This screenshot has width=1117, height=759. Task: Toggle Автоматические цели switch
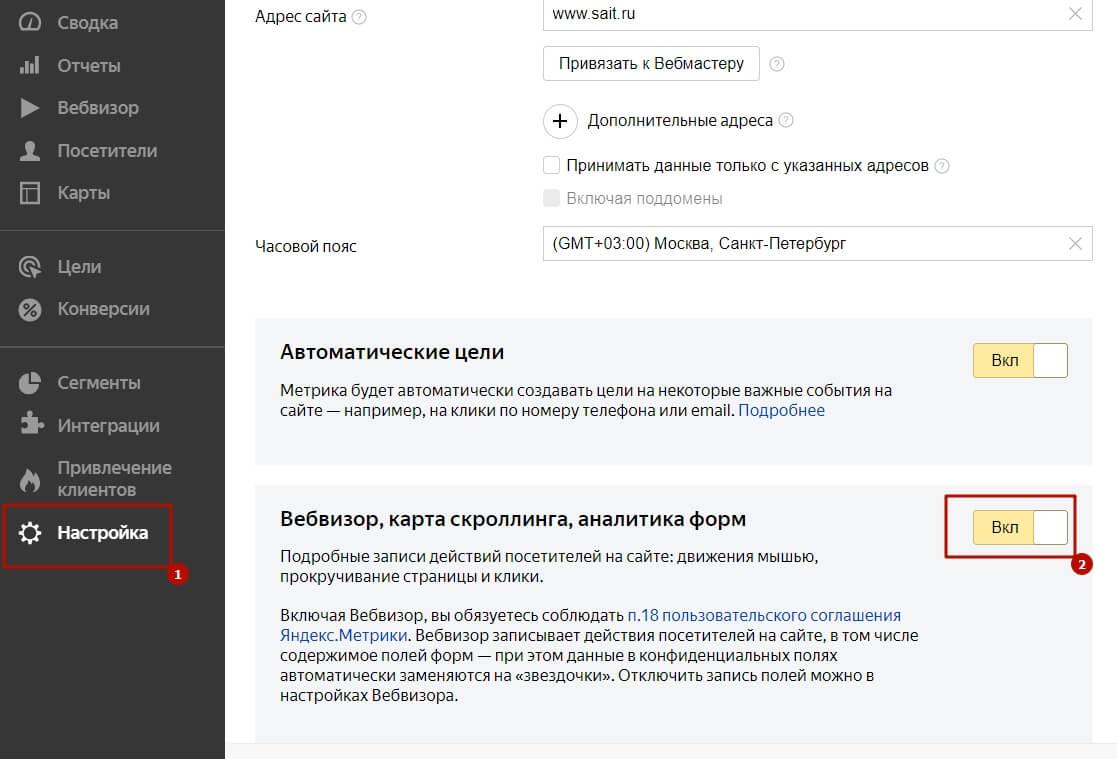point(1020,360)
